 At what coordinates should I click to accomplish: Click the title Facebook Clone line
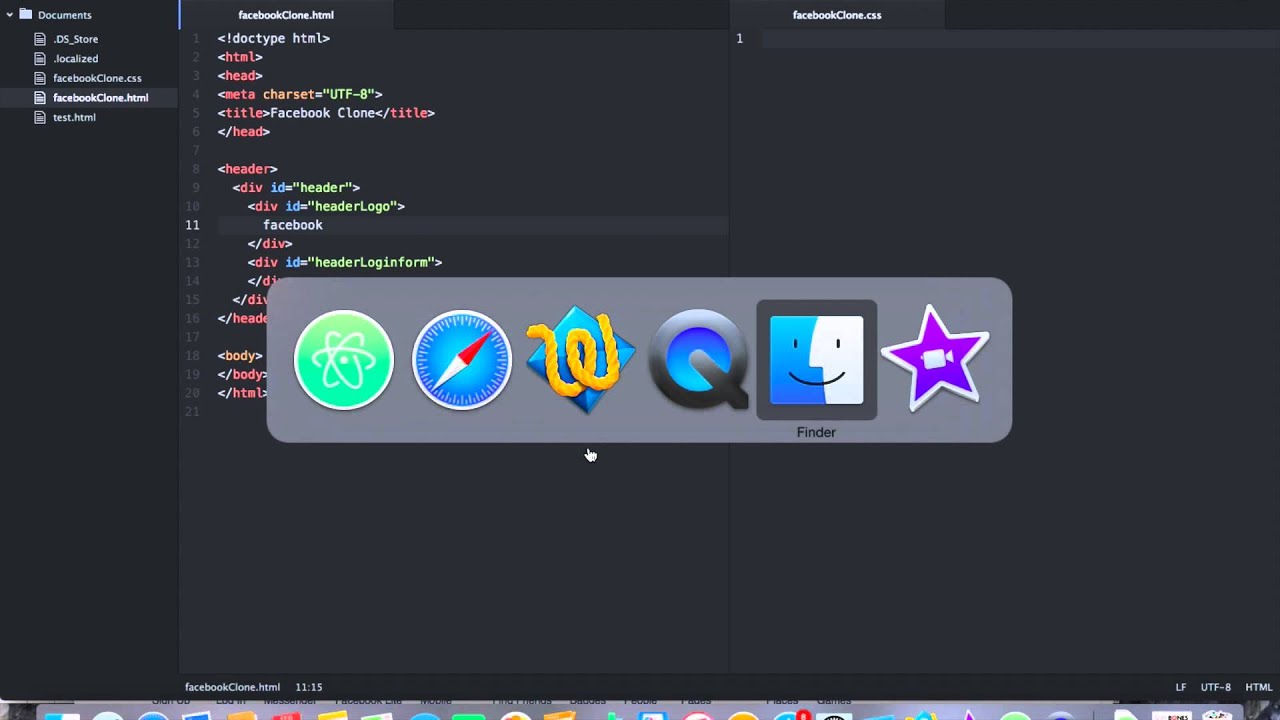(x=326, y=113)
